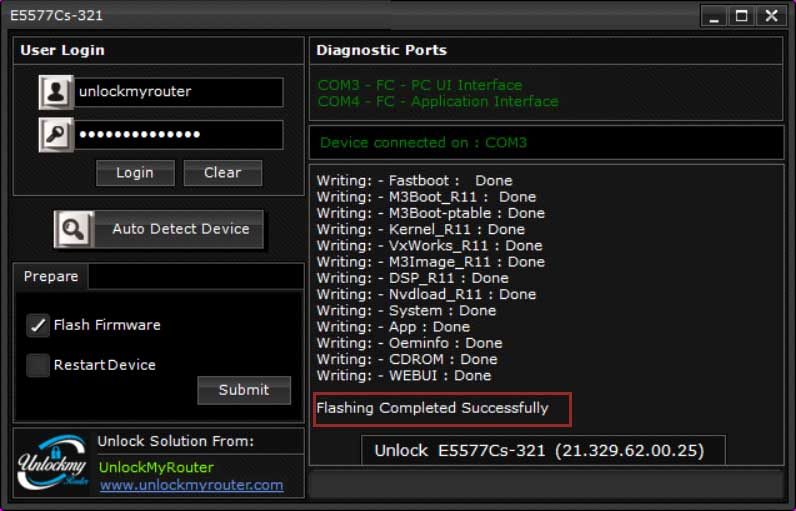Click the CDROM : Done log line
The width and height of the screenshot is (796, 511).
coord(407,359)
